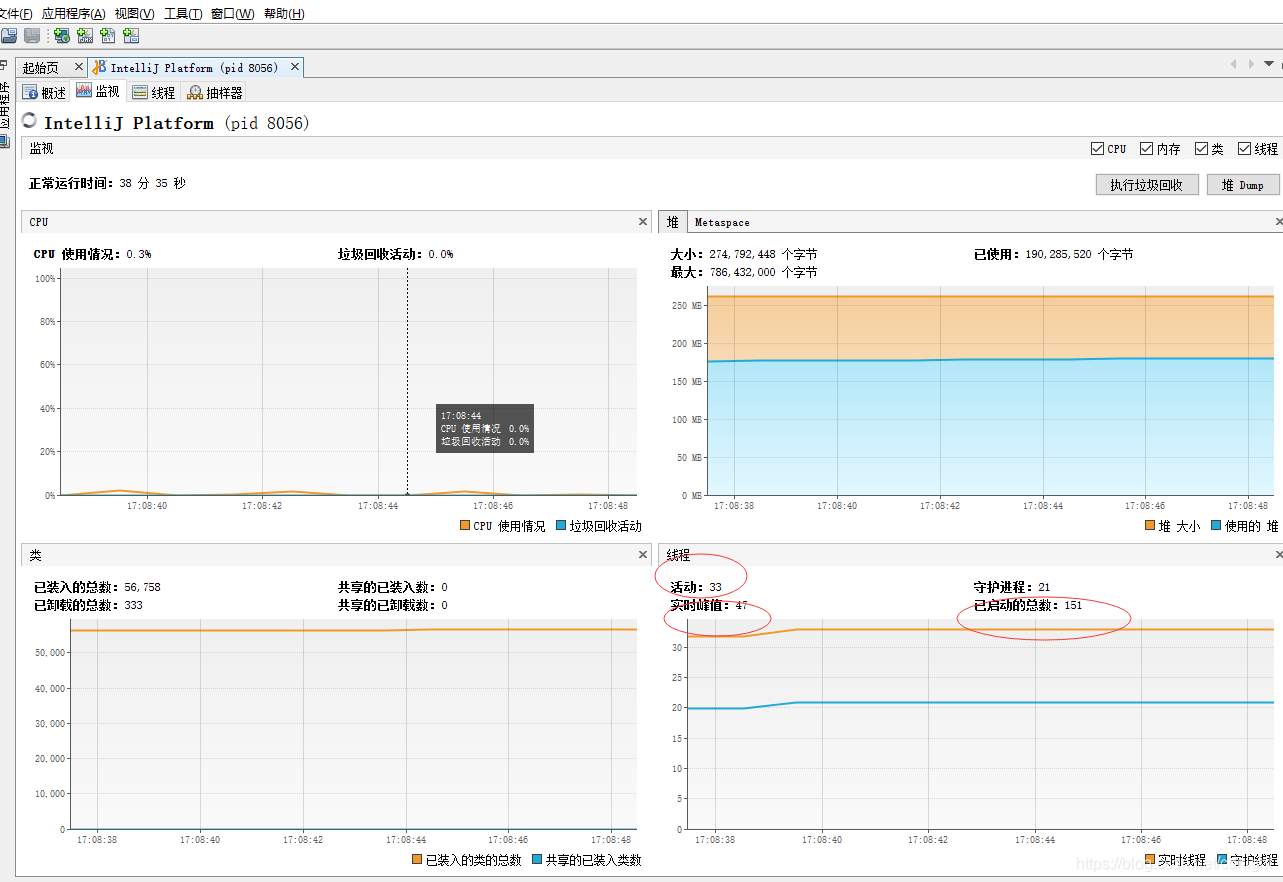This screenshot has height=882, width=1283.
Task: Switch to the 概述 overview tab
Action: [x=44, y=92]
